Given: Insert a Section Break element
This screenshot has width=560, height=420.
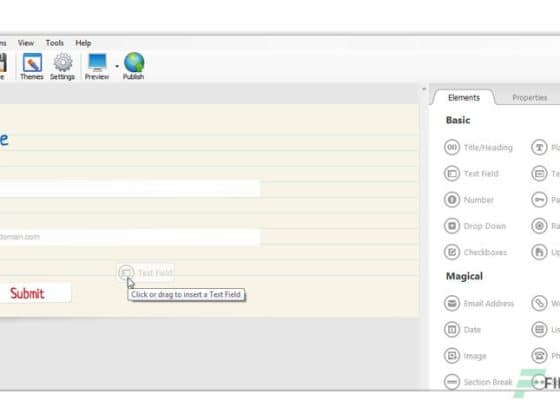Looking at the screenshot, I should [x=478, y=382].
